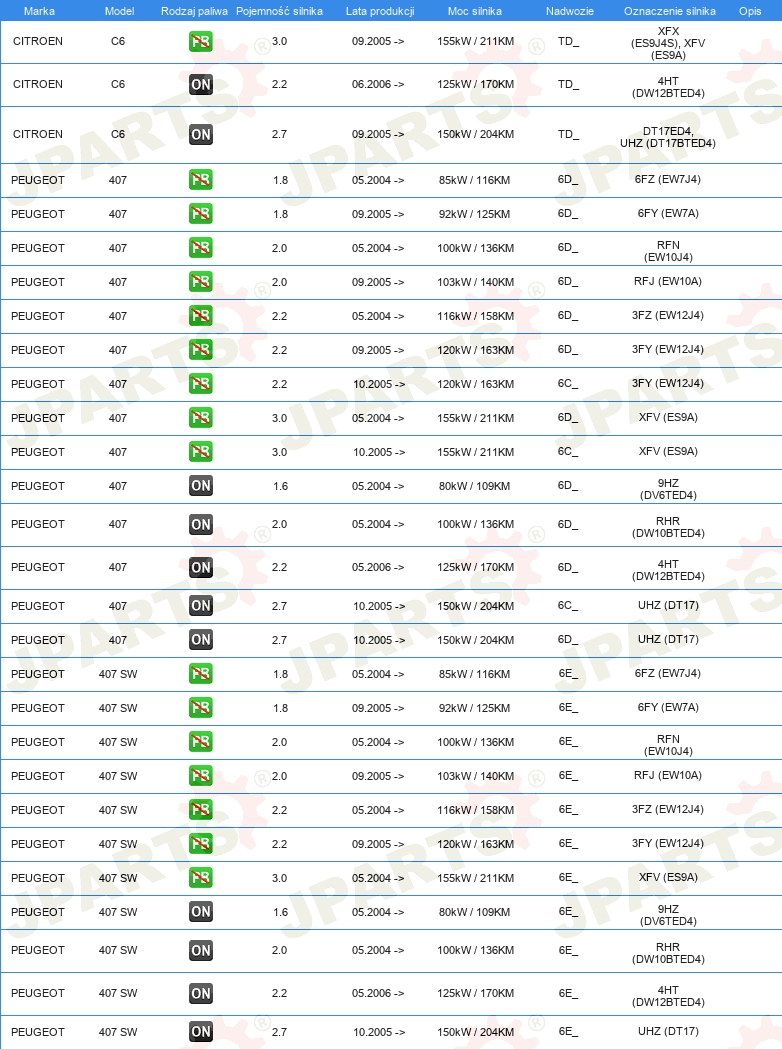Click '80kW / 109KM' in the 407 6D_ row
The width and height of the screenshot is (782, 1049).
pyautogui.click(x=474, y=486)
